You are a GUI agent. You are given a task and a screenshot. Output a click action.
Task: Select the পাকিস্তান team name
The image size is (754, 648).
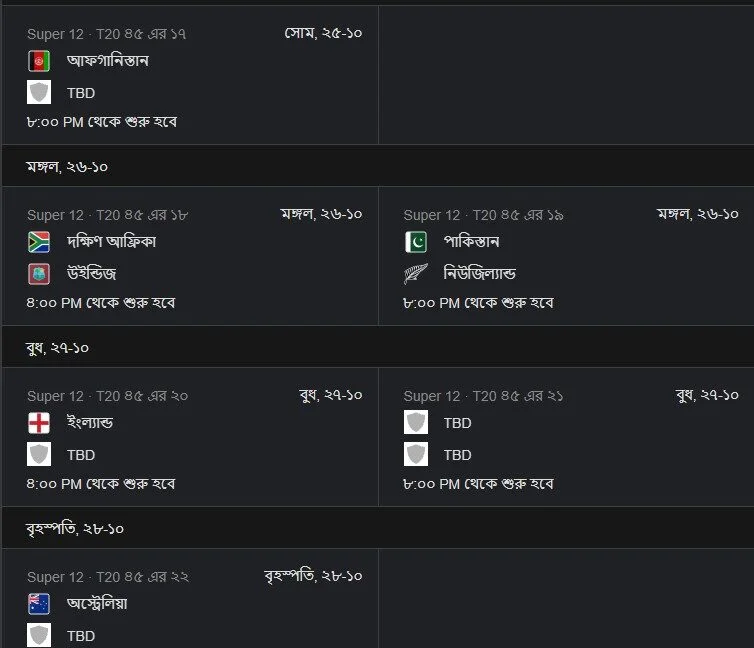pyautogui.click(x=471, y=242)
